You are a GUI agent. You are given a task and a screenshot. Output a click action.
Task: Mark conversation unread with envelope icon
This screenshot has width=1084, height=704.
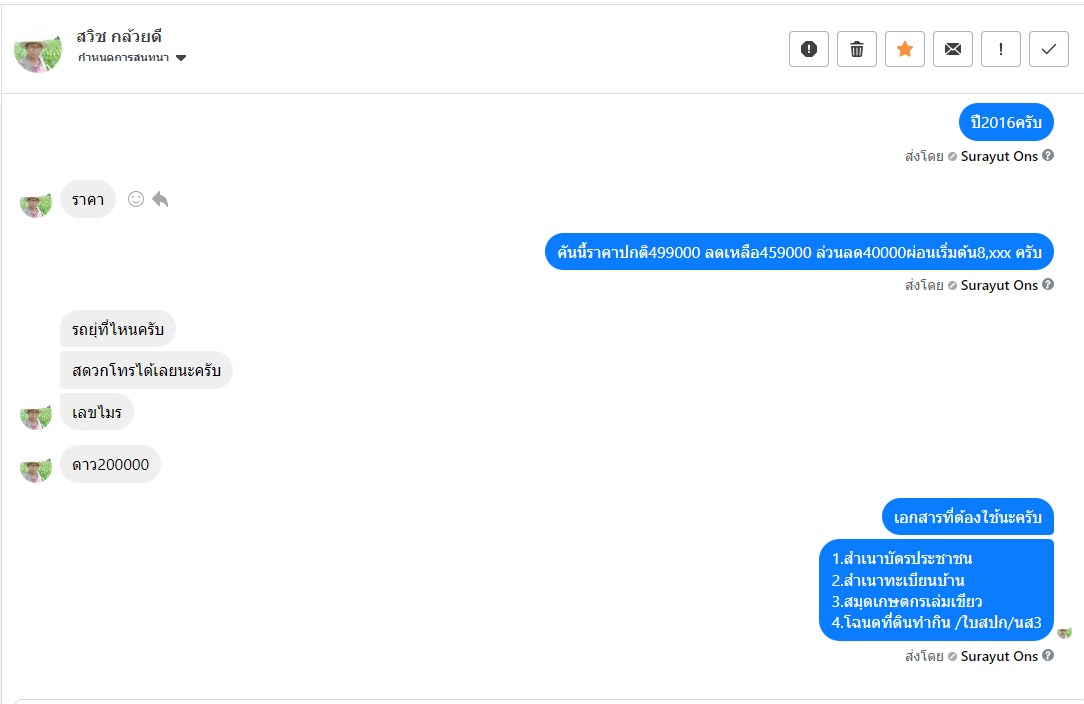tap(953, 49)
